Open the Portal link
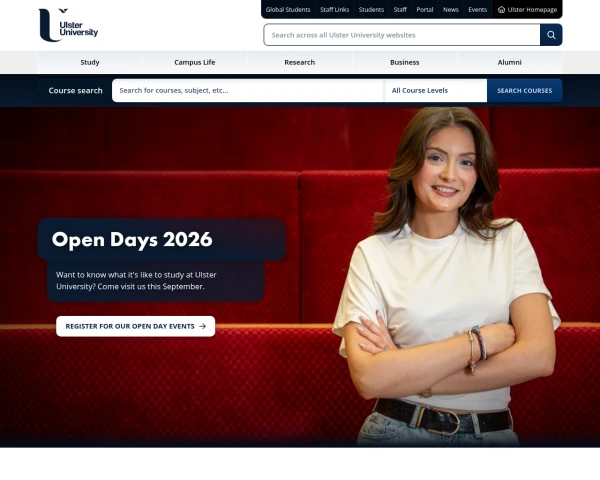The height and width of the screenshot is (480, 600). (425, 10)
